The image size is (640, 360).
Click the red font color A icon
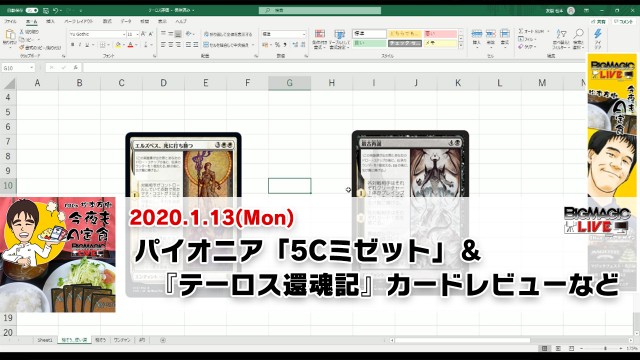tap(131, 44)
